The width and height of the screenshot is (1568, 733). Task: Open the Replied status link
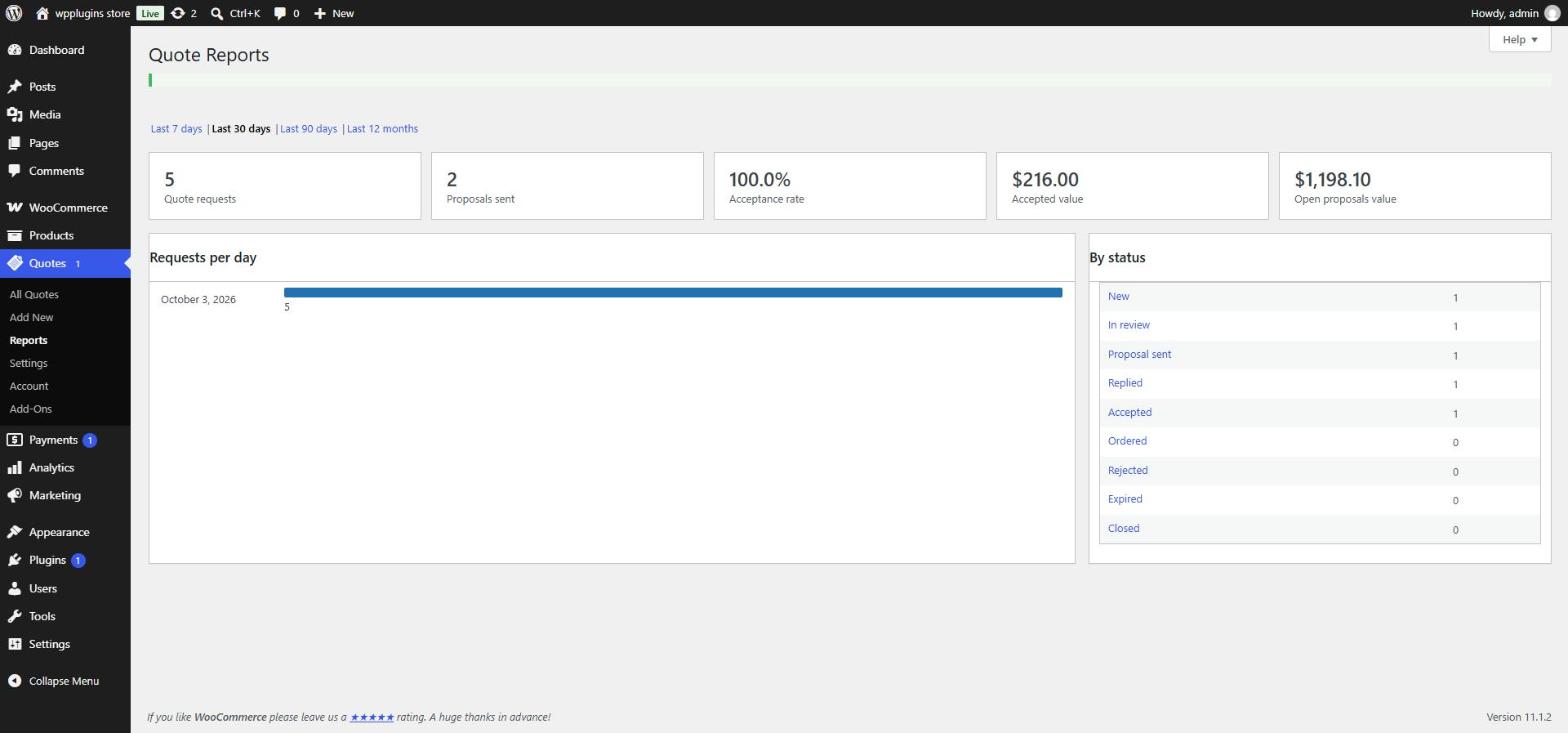1125,384
